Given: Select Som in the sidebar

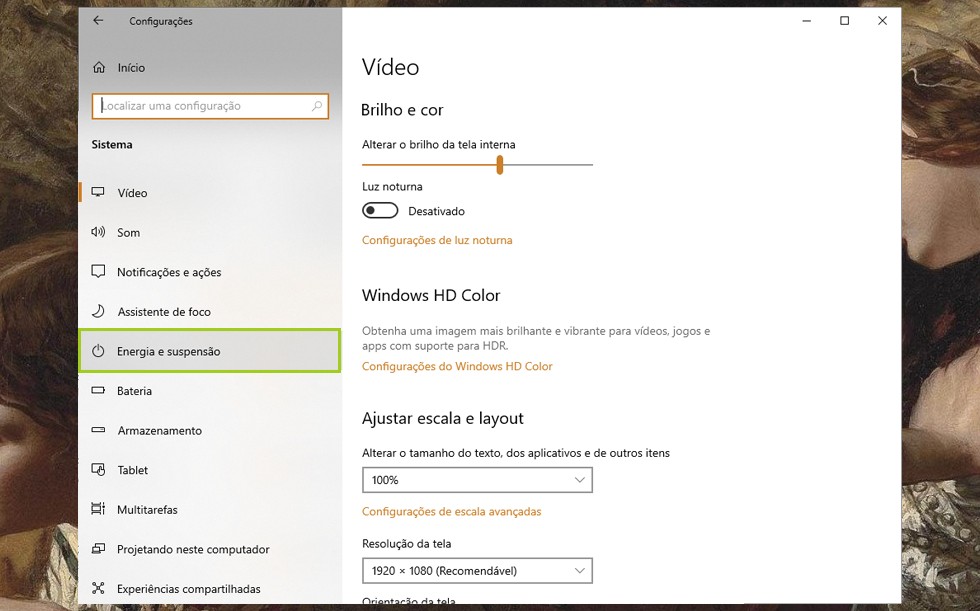Looking at the screenshot, I should coord(210,232).
